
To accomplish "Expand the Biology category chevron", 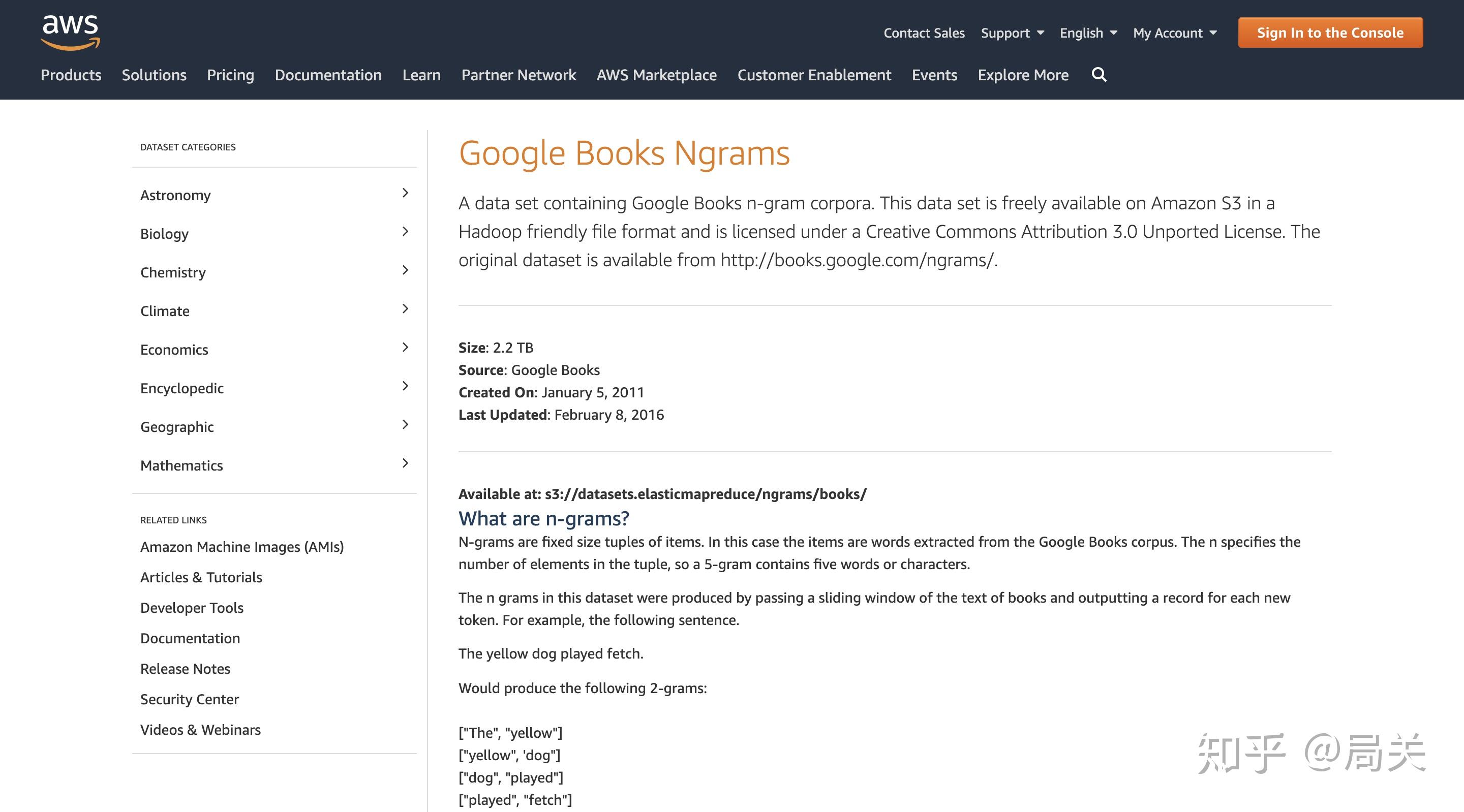I will (x=405, y=232).
